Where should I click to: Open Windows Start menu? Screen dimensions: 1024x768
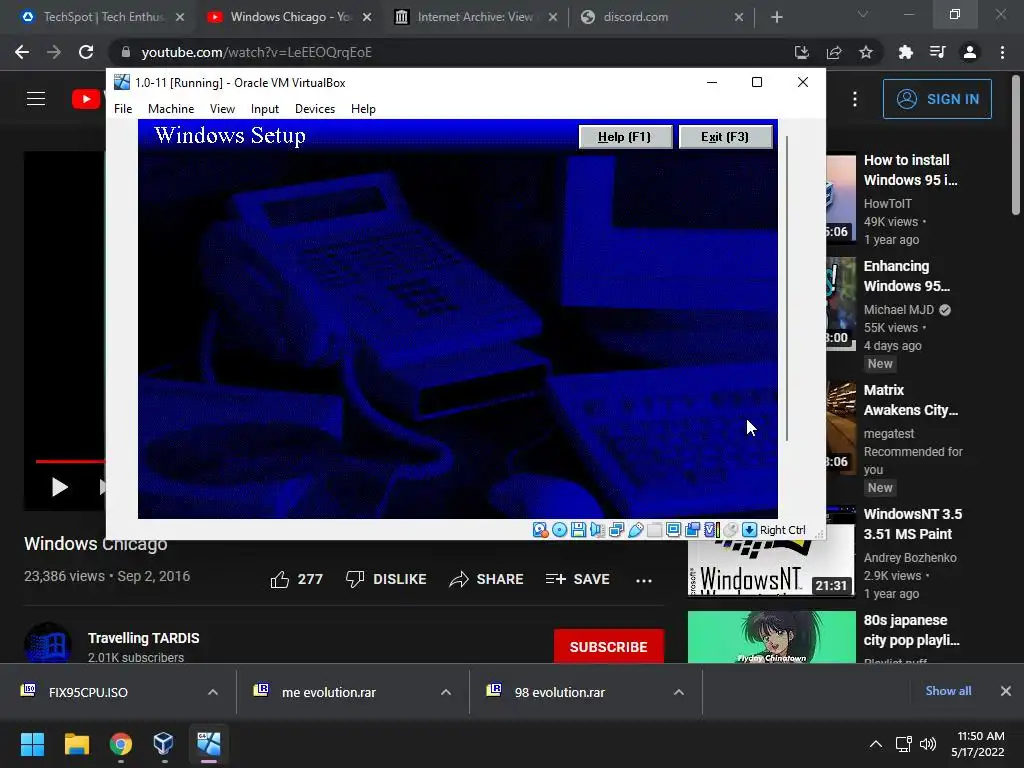click(32, 744)
